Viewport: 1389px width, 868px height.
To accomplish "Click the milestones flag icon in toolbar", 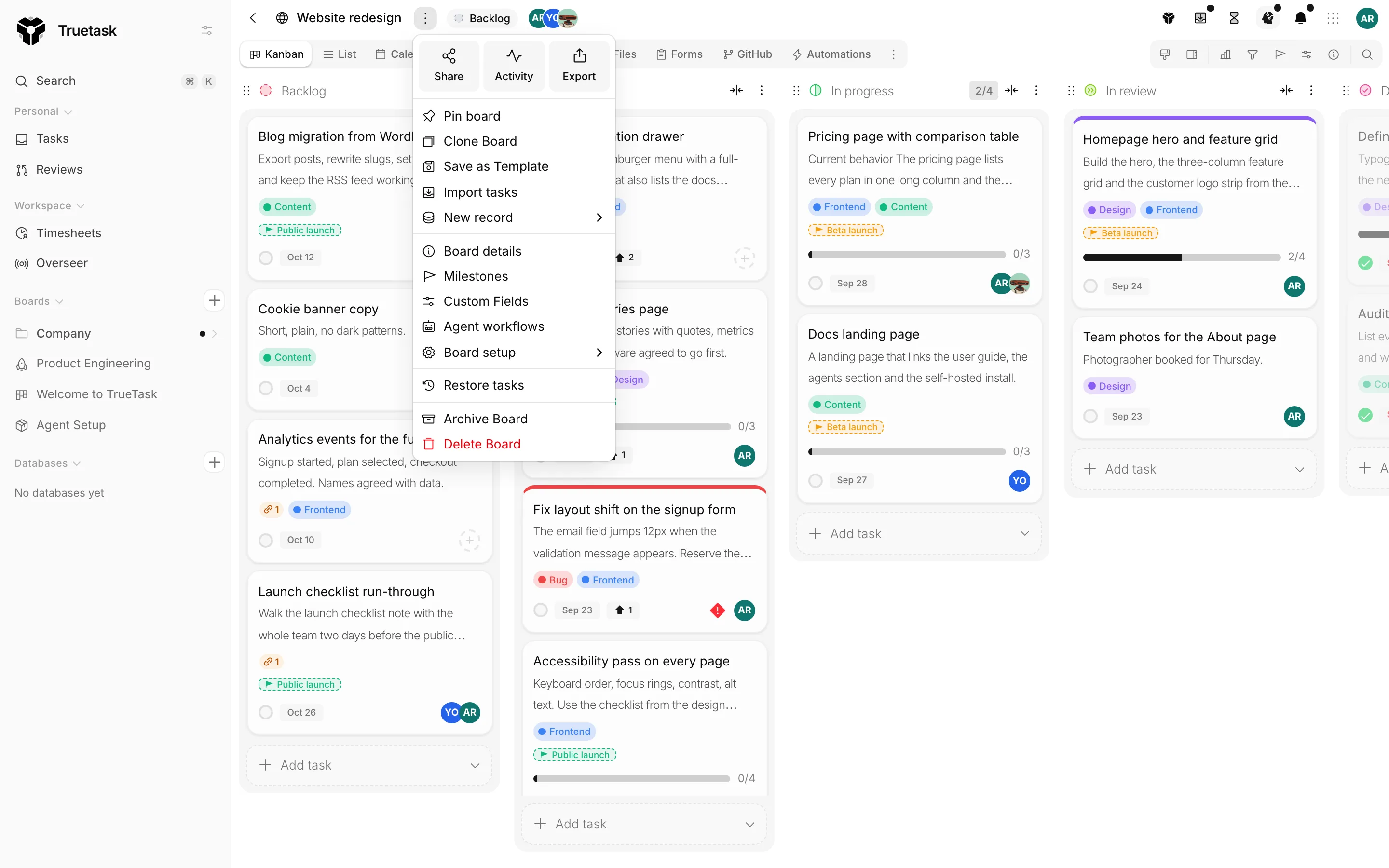I will [1280, 54].
